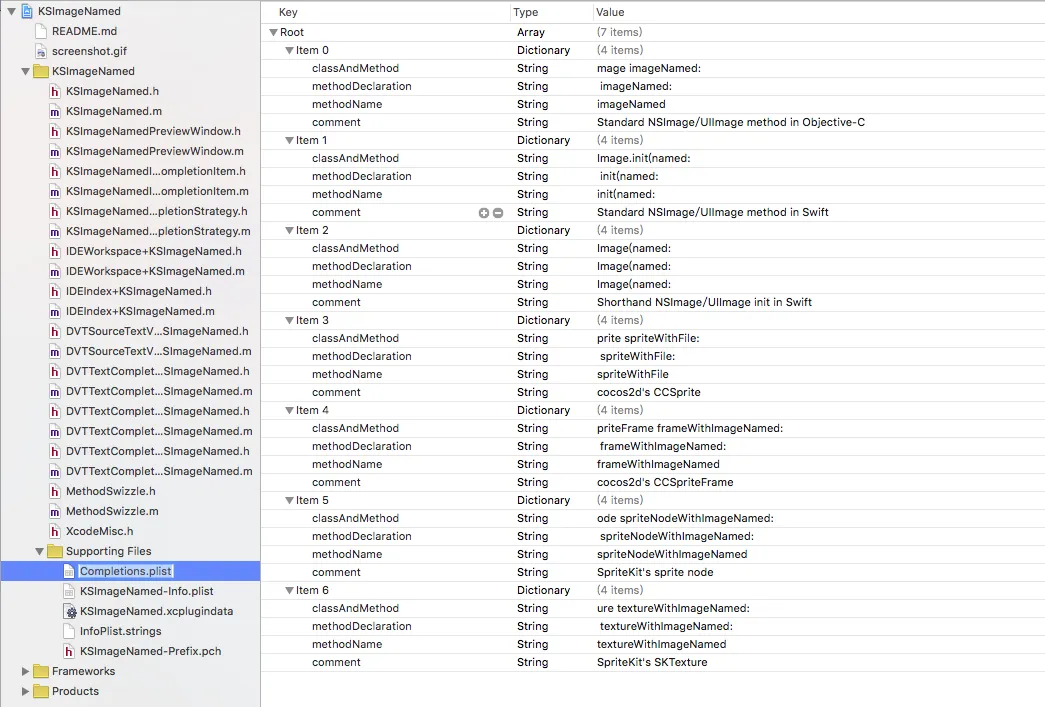The height and width of the screenshot is (707, 1045).
Task: Collapse the KSImageNamed project root
Action: pyautogui.click(x=11, y=11)
